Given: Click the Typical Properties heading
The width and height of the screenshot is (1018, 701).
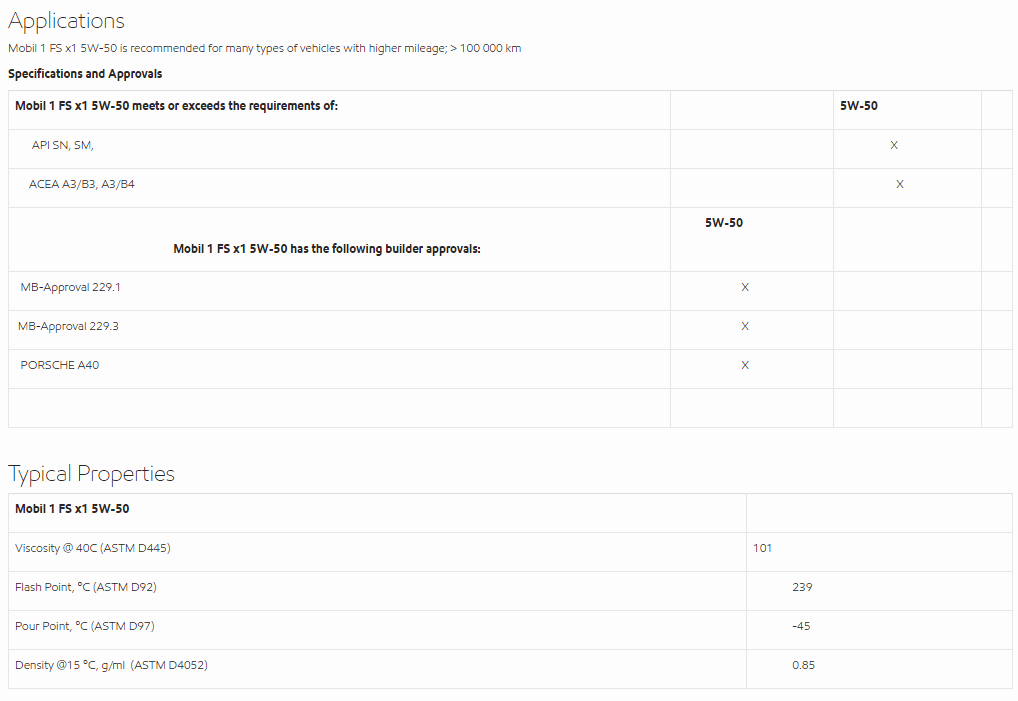Looking at the screenshot, I should point(91,474).
